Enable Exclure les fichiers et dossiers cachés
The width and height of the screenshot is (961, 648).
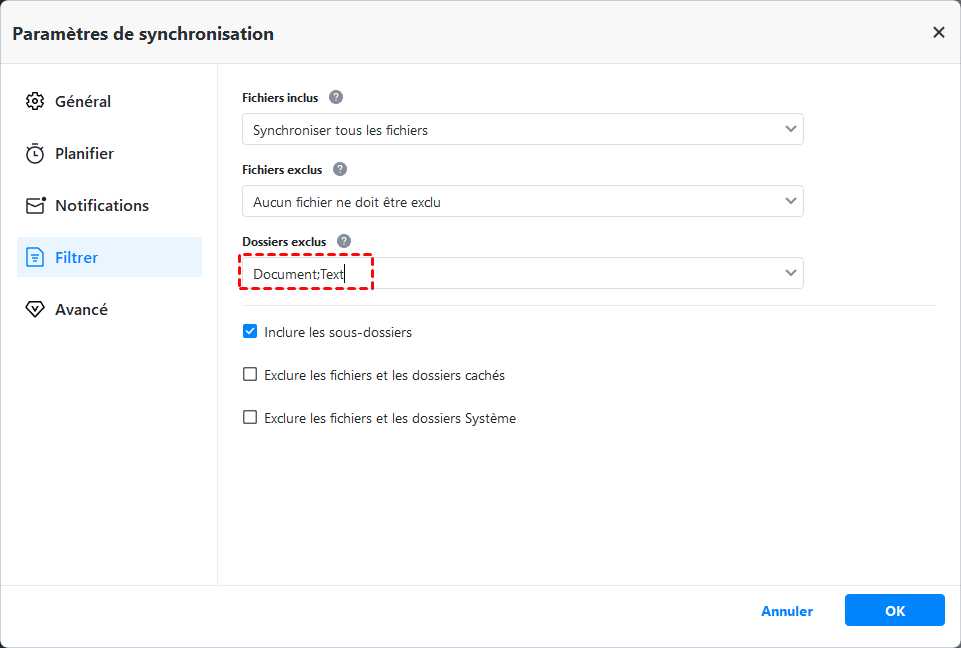[x=250, y=375]
